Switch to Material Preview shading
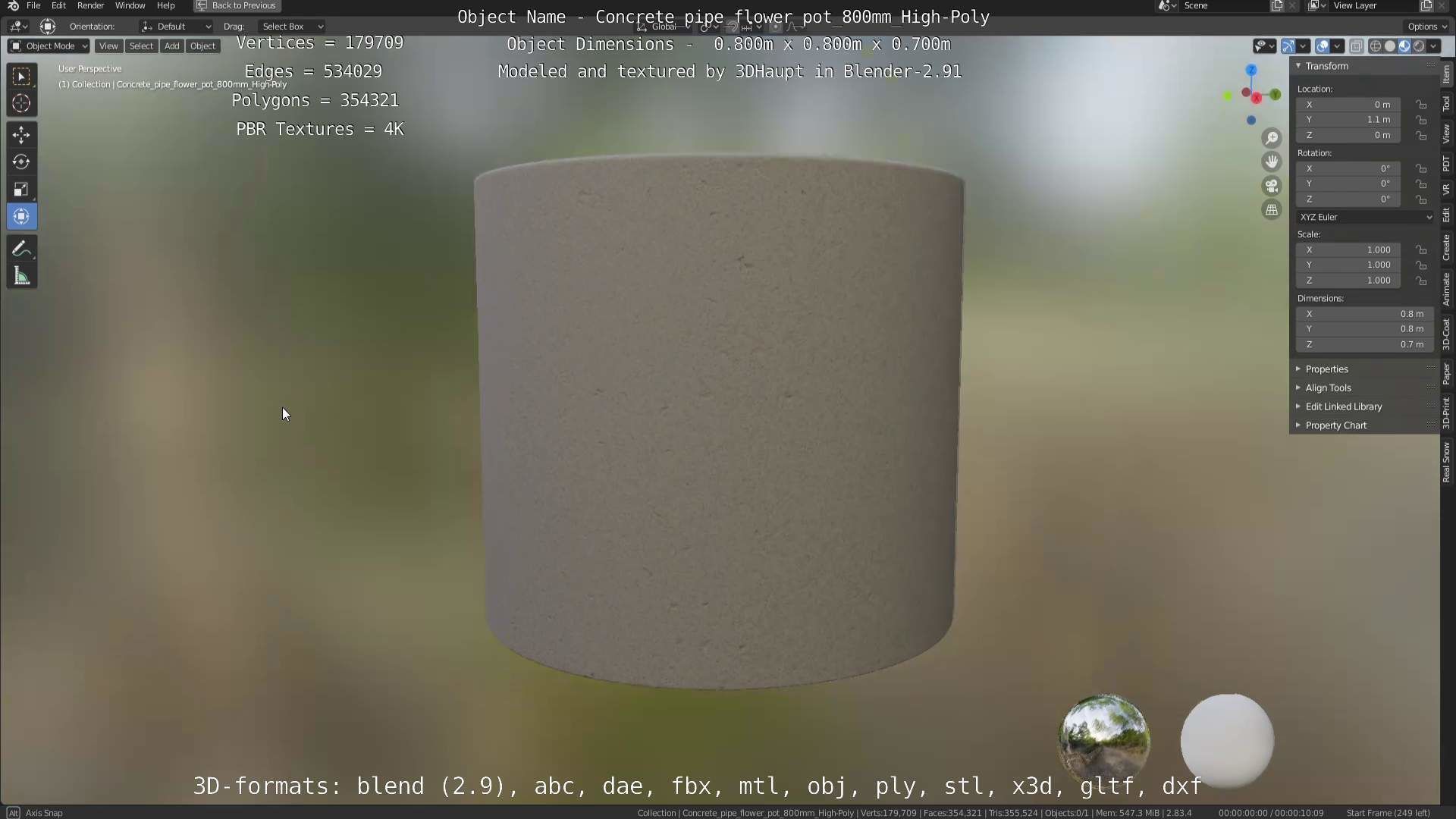This screenshot has height=819, width=1456. [1404, 46]
